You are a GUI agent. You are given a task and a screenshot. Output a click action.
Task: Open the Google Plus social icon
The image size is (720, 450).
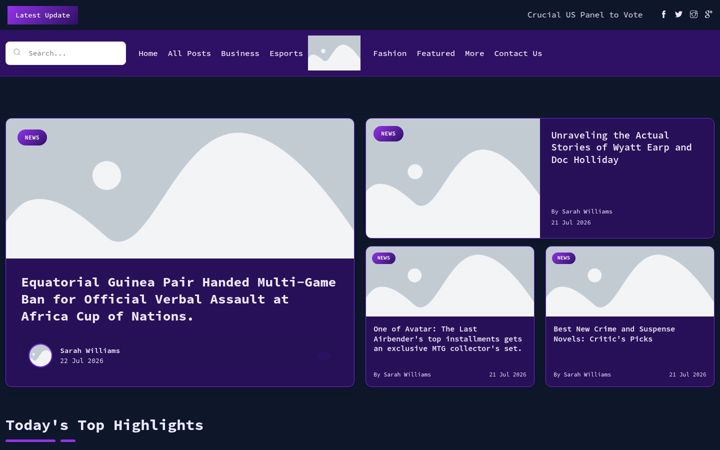(x=709, y=15)
